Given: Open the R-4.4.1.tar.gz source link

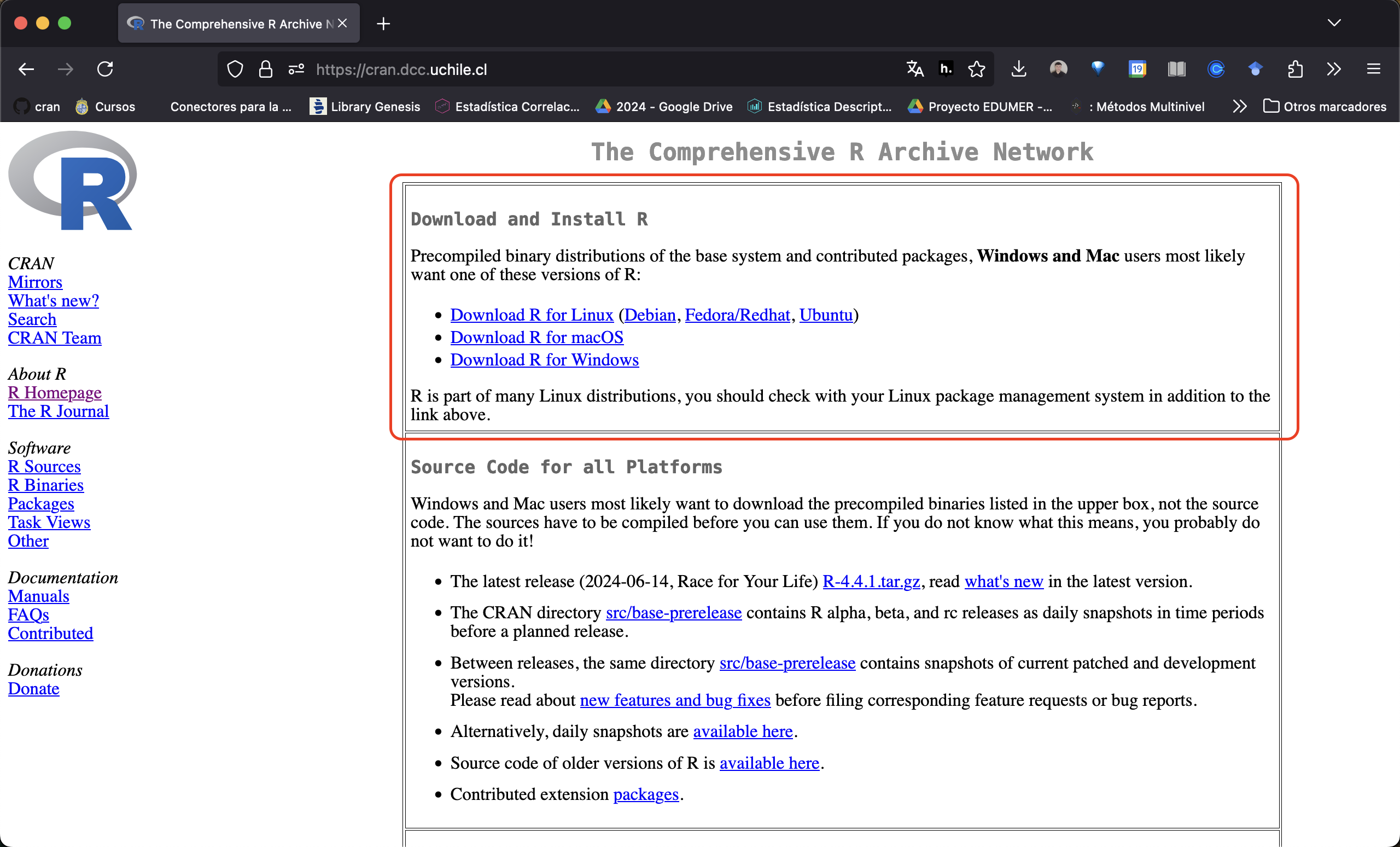Looking at the screenshot, I should pos(871,581).
